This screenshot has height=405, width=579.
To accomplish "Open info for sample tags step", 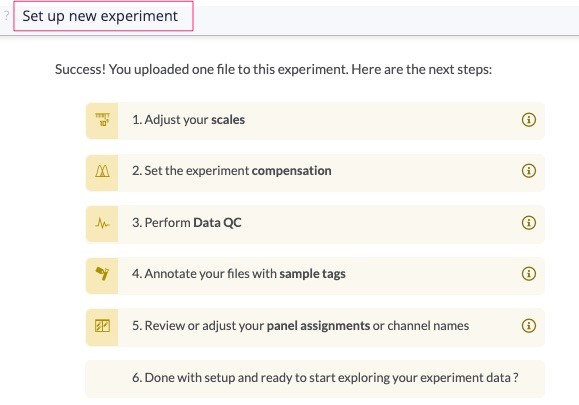I will (528, 274).
